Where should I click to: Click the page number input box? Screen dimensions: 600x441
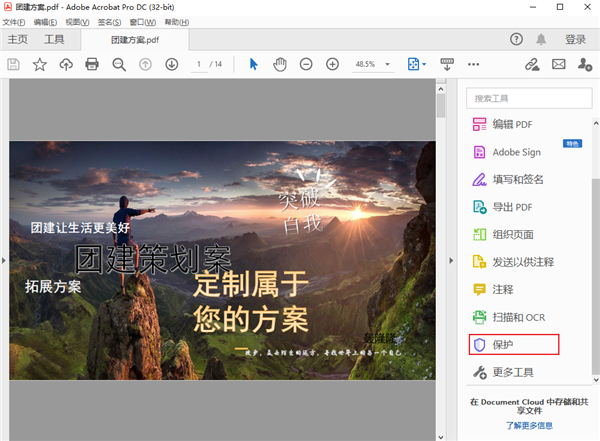200,64
